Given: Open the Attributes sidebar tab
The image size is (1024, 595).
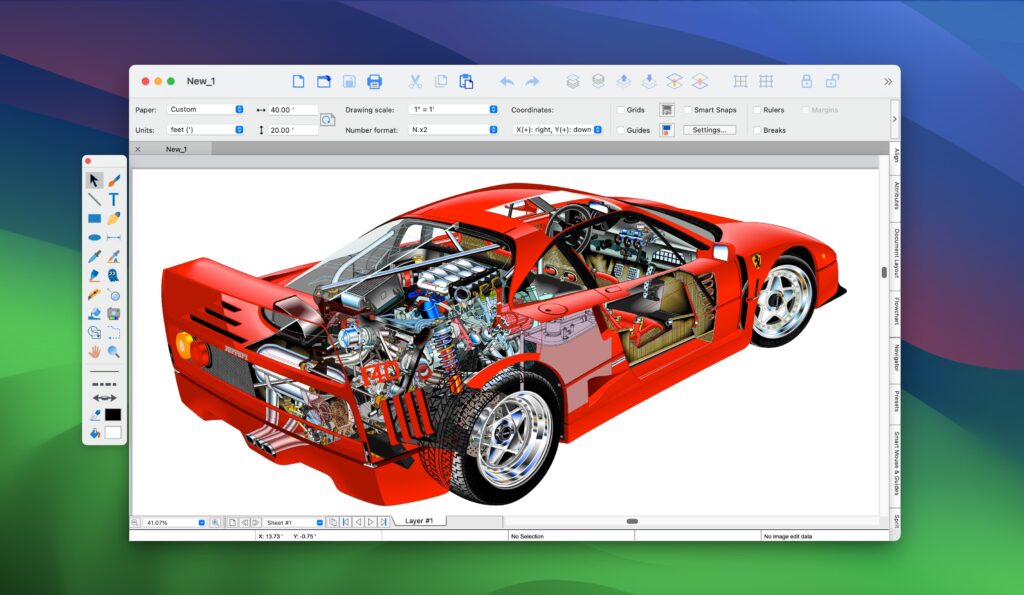Looking at the screenshot, I should point(900,194).
